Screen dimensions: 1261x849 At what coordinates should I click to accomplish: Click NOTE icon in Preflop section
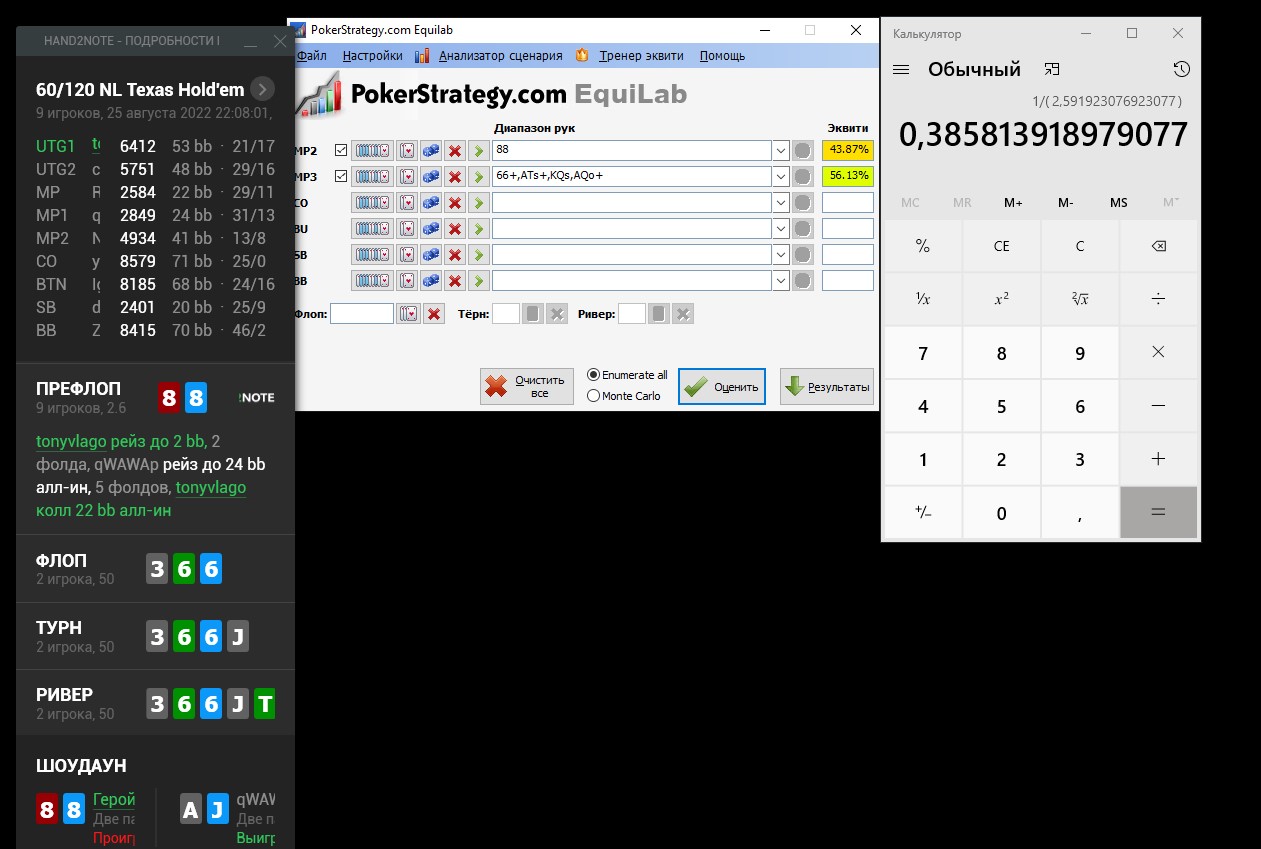[257, 398]
